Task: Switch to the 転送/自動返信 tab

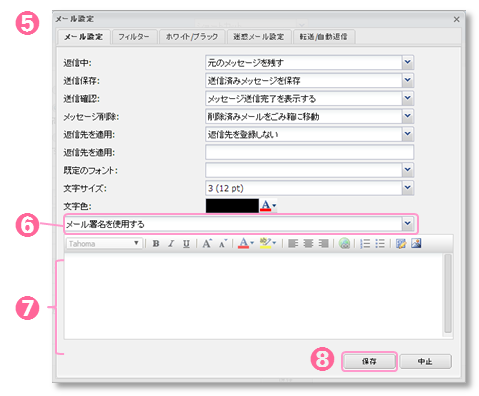Action: coord(323,37)
